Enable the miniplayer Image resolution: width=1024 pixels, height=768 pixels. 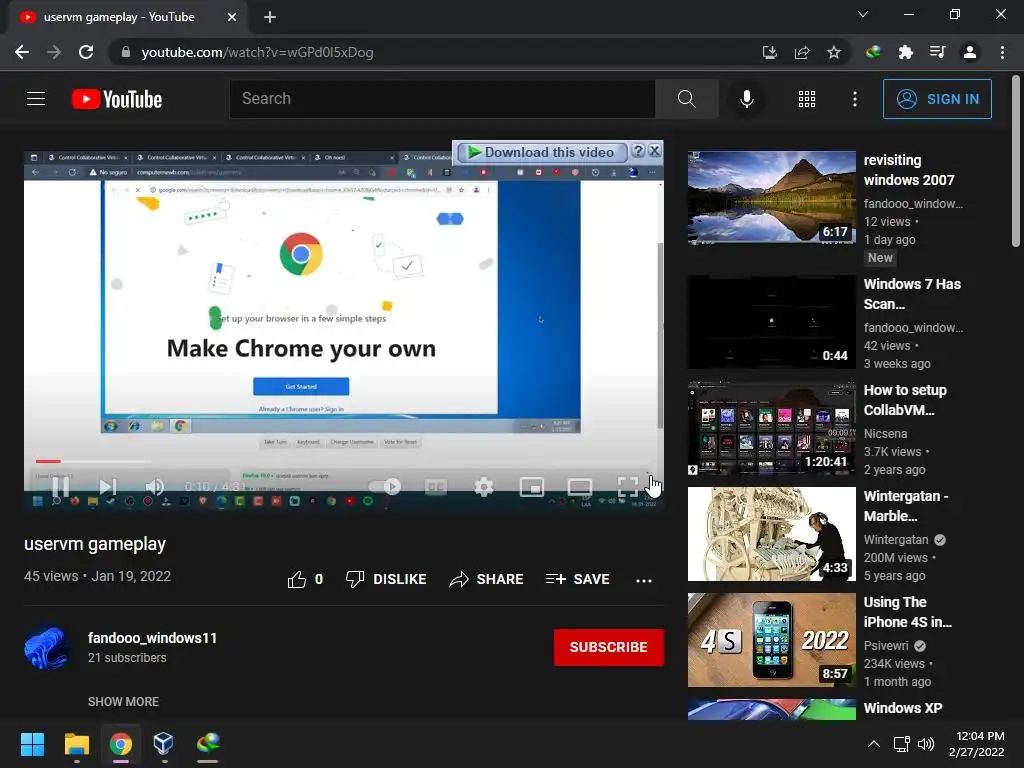[x=532, y=487]
